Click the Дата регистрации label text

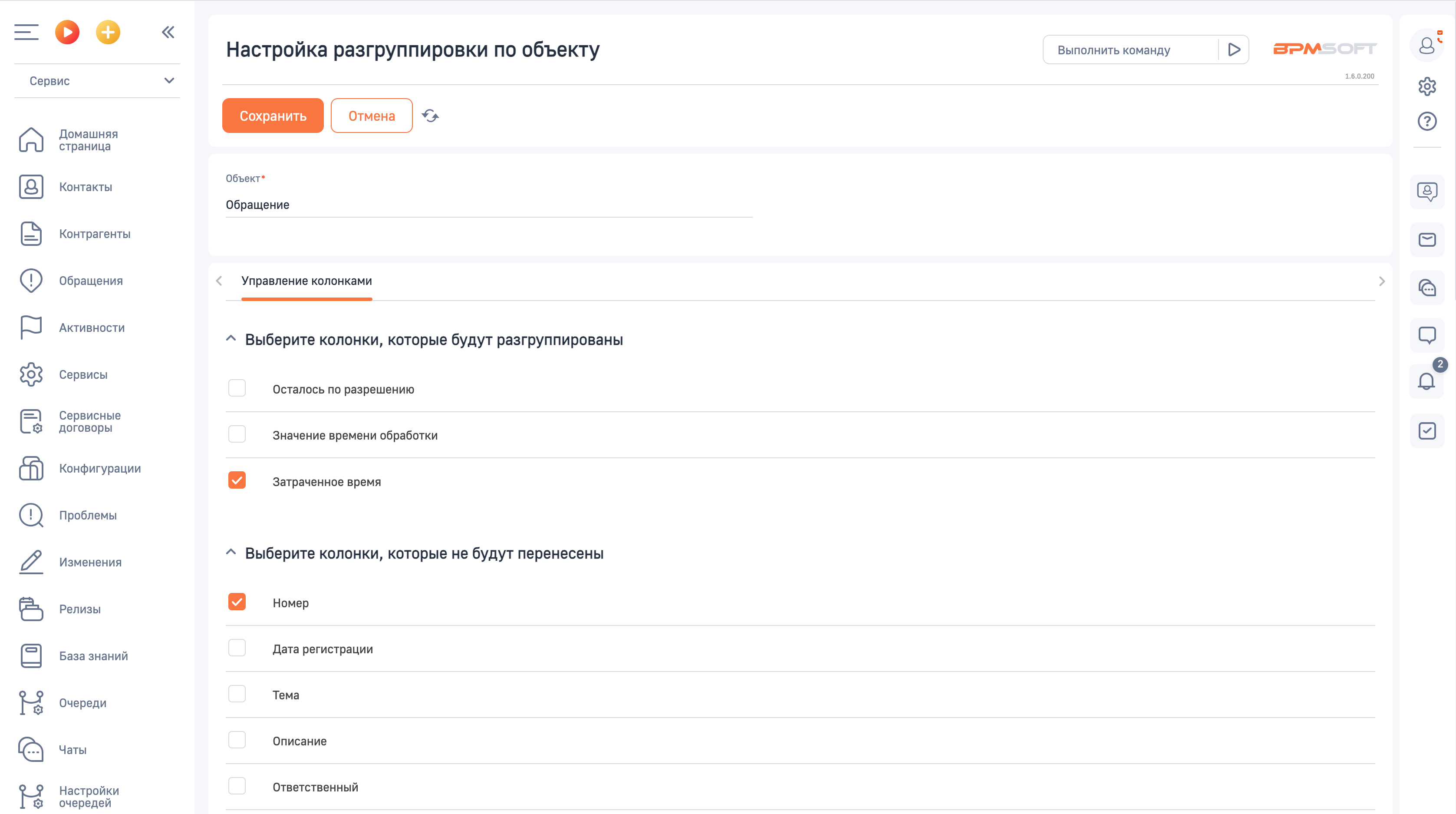[323, 649]
